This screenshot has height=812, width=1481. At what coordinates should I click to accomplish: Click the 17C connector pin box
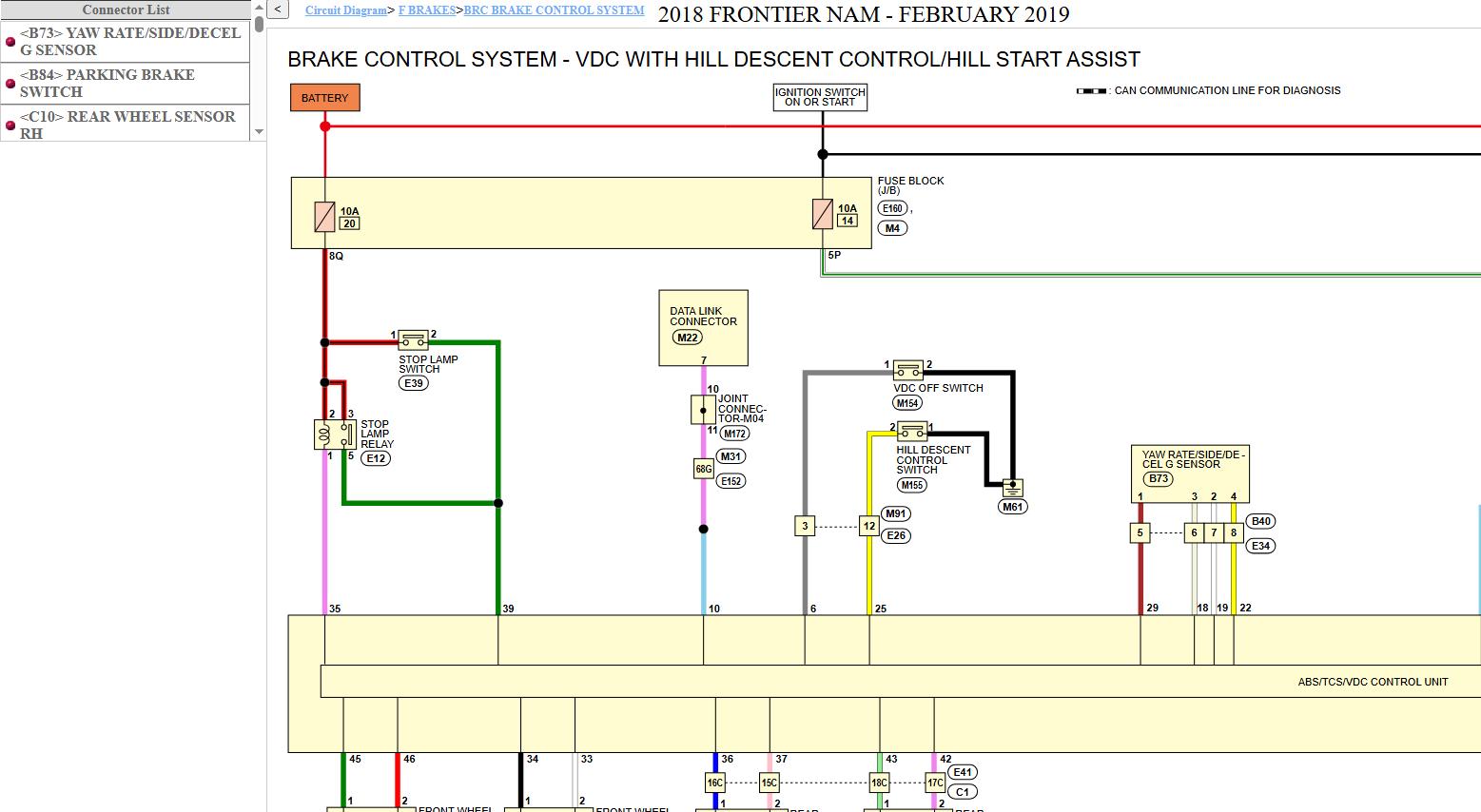[x=935, y=783]
